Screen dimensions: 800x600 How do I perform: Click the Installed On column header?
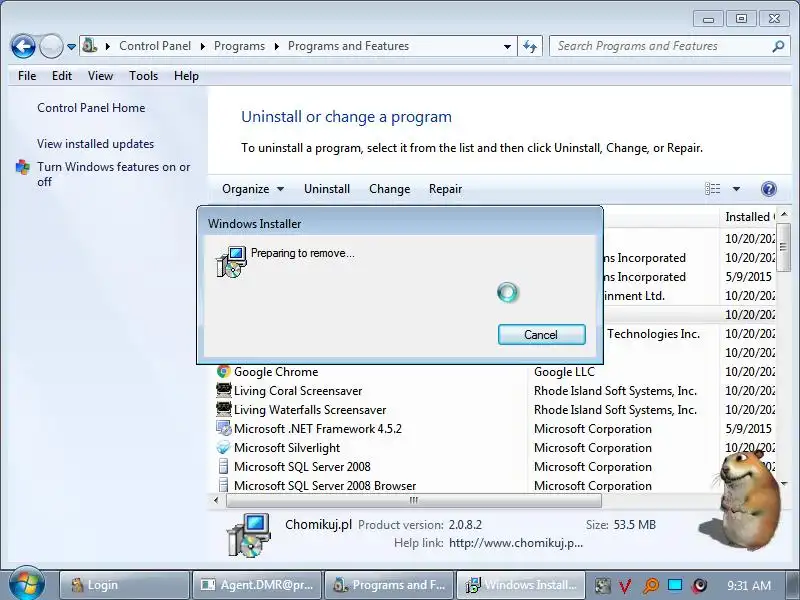coord(749,217)
